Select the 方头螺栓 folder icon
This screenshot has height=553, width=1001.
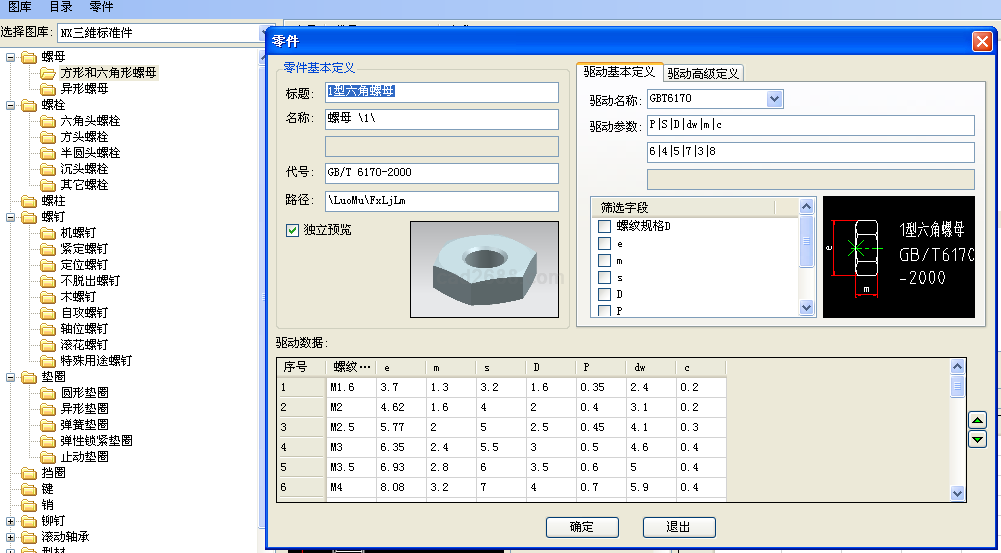(x=48, y=137)
